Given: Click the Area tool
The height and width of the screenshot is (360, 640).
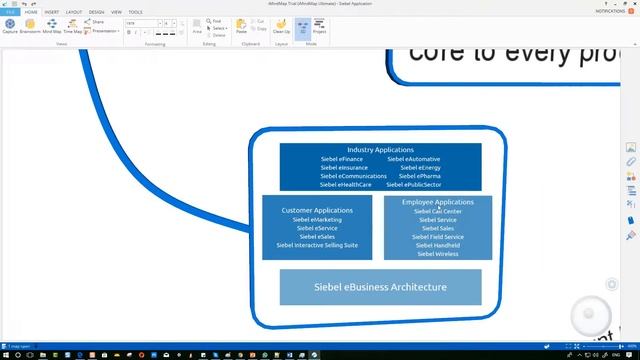Looking at the screenshot, I should (x=197, y=26).
